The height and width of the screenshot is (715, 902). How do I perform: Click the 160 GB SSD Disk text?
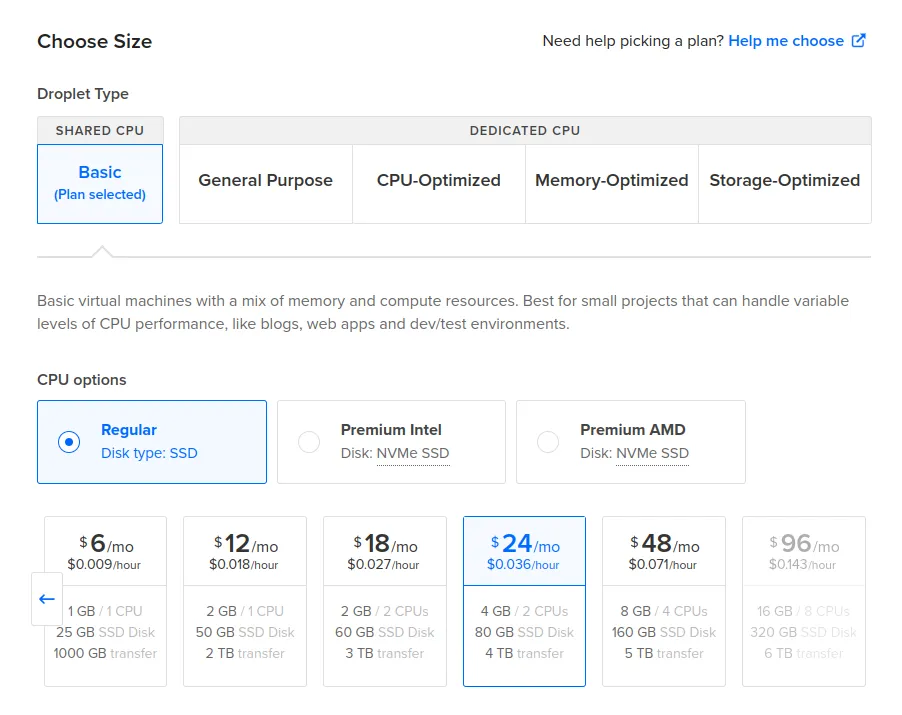[664, 632]
